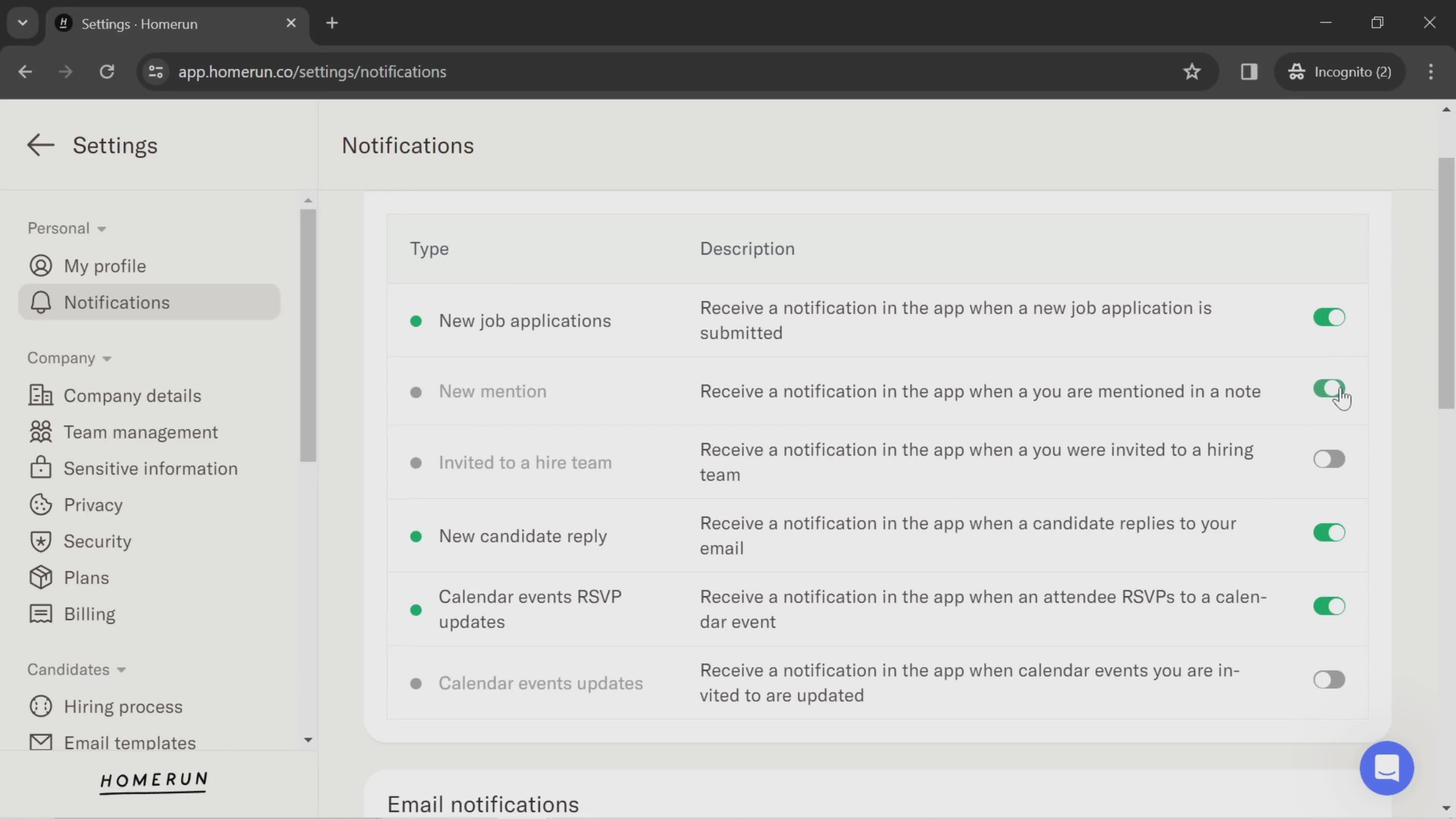This screenshot has width=1456, height=819.
Task: Click the Notifications bell icon
Action: tap(40, 302)
